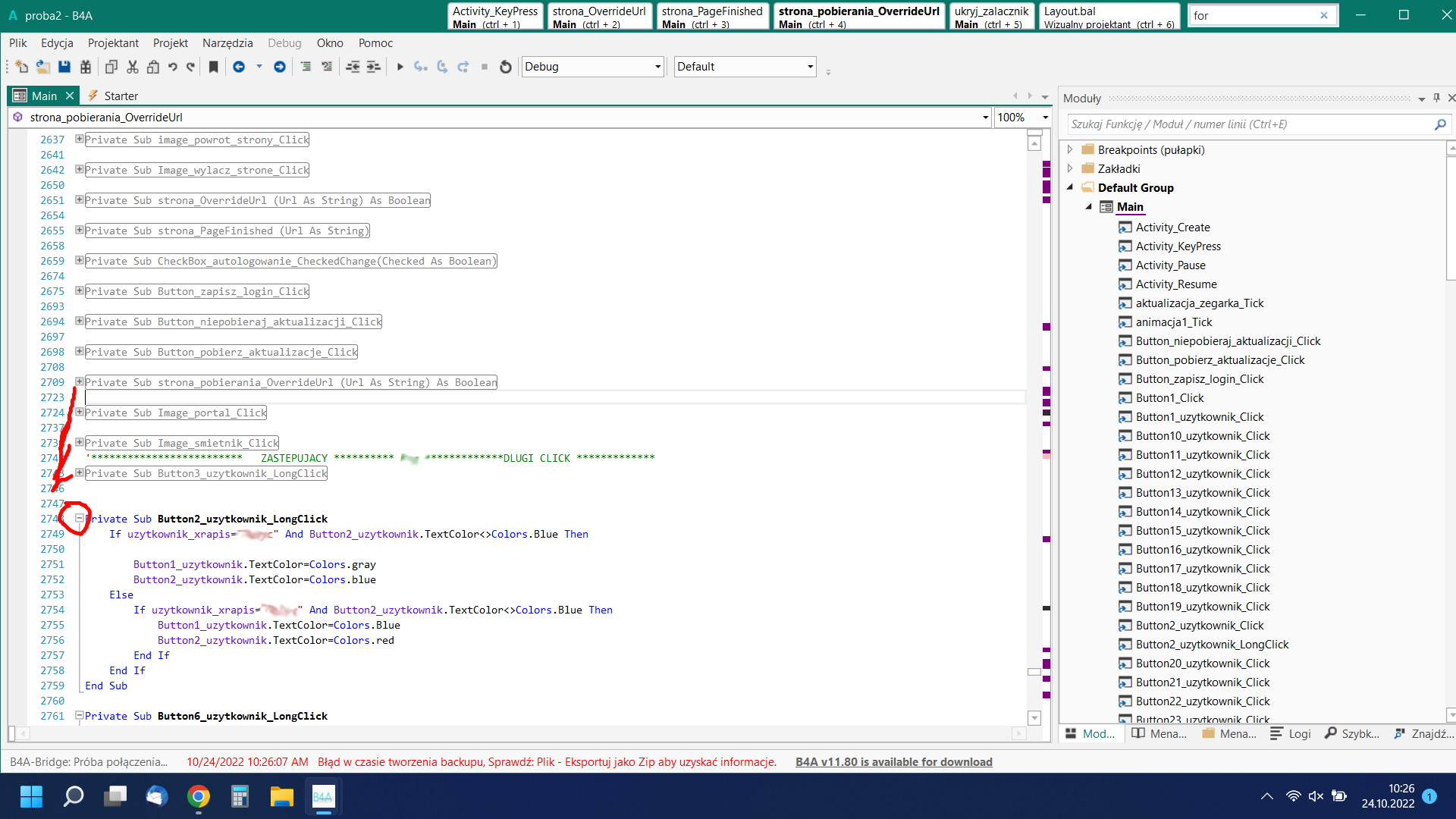Image resolution: width=1456 pixels, height=819 pixels.
Task: Expand folded strona_OverrideUrl sub
Action: click(x=79, y=200)
